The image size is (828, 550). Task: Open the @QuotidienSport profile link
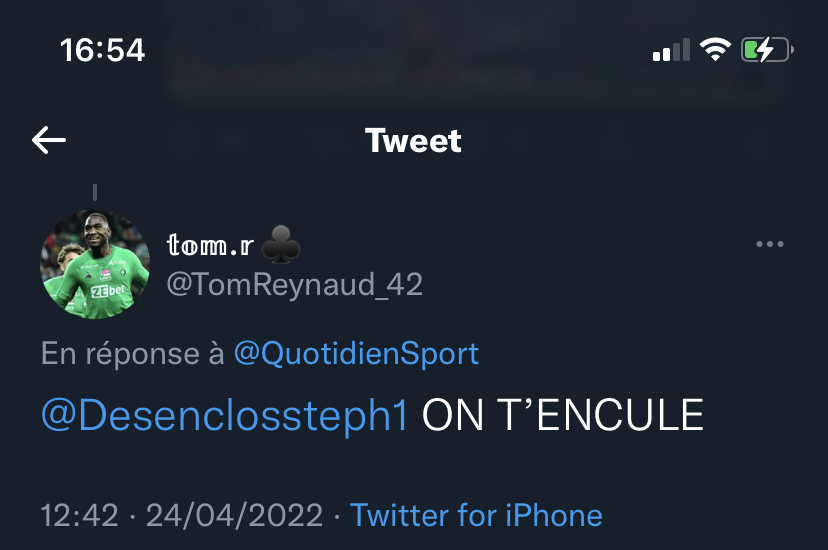pos(356,354)
